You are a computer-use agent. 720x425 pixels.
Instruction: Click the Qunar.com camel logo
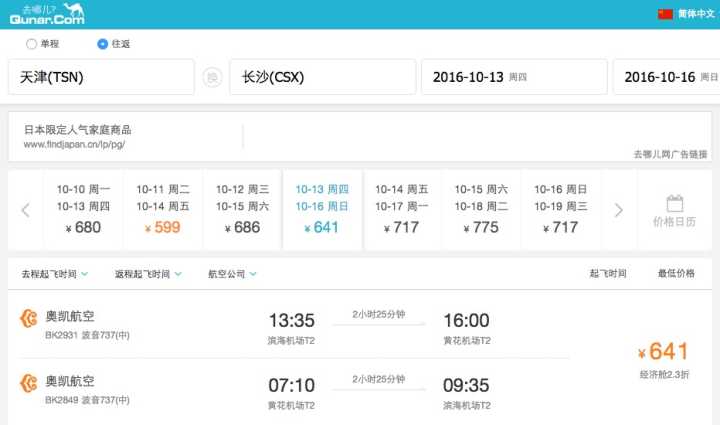pos(46,14)
